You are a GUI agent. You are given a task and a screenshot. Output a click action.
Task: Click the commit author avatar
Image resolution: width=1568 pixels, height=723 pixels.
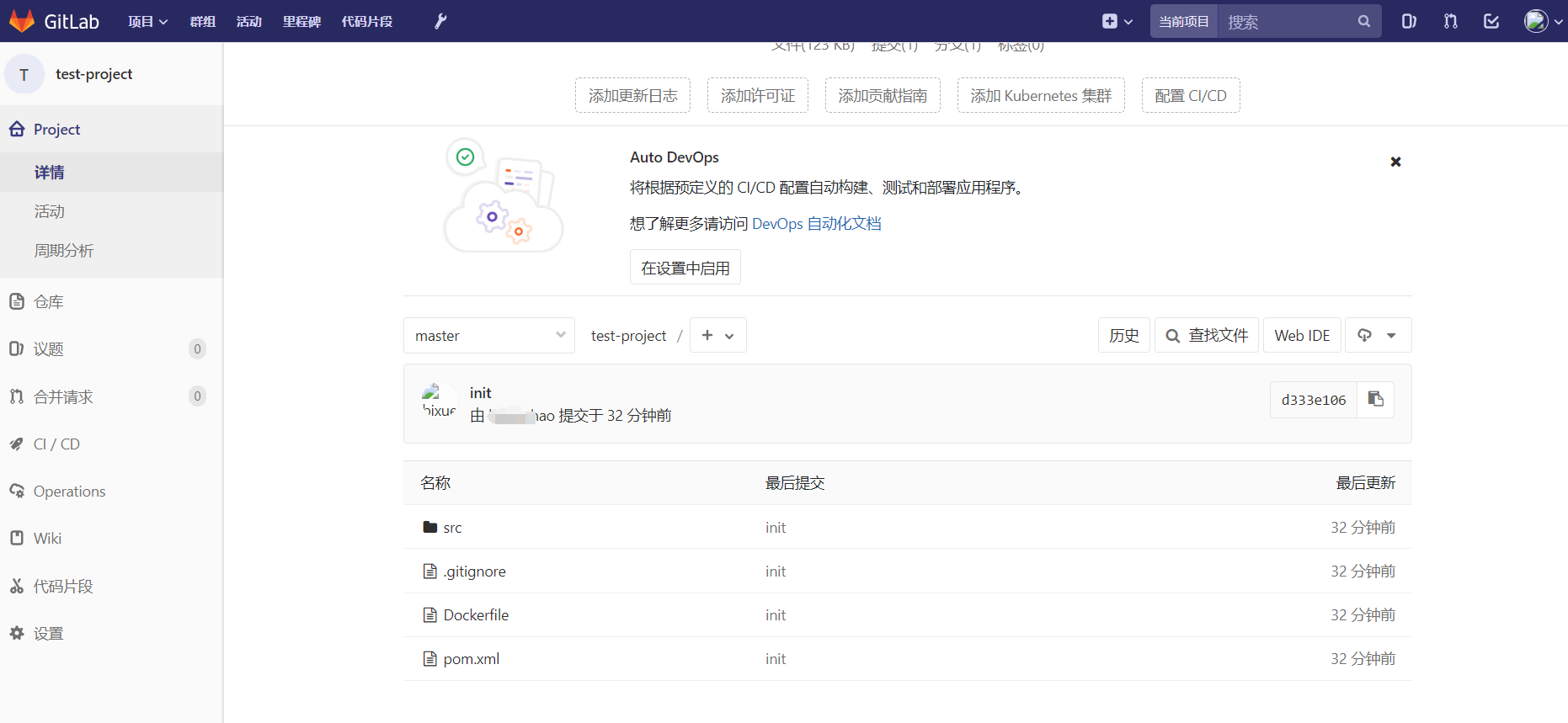440,401
